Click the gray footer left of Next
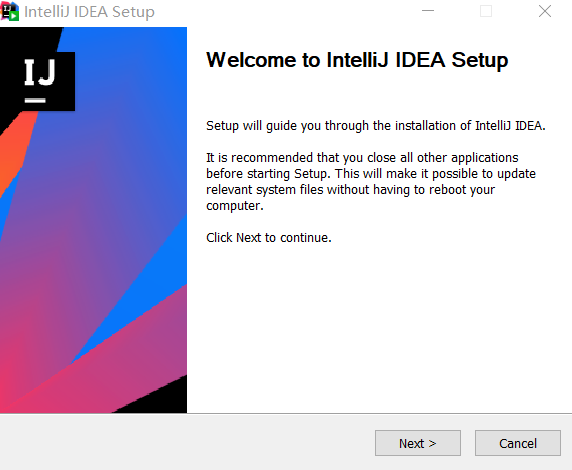572x470 pixels. coord(186,442)
